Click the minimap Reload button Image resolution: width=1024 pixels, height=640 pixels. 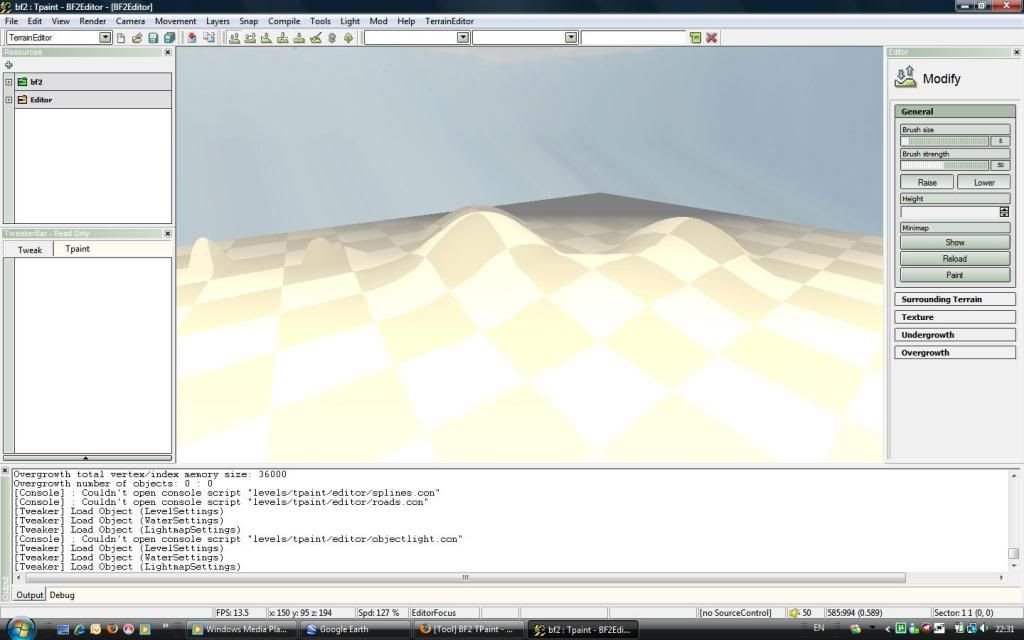tap(954, 259)
